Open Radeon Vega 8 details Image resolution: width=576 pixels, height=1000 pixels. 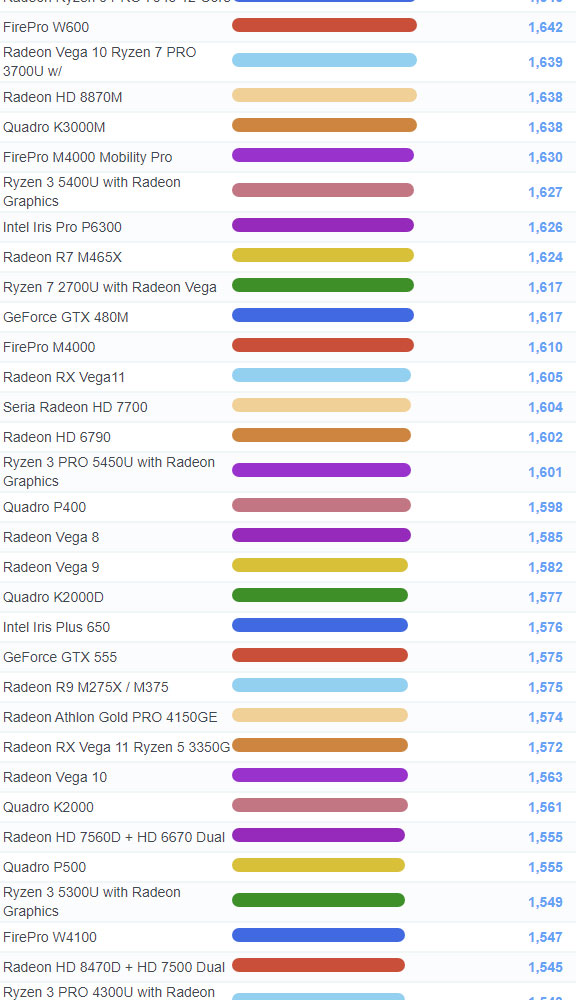[51, 538]
